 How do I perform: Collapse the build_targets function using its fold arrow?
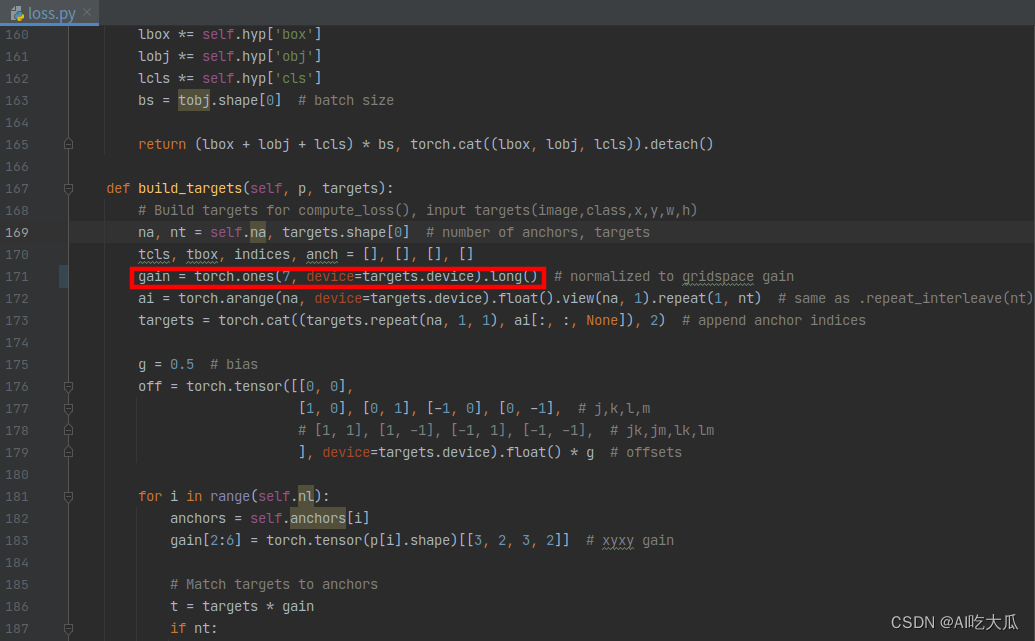click(68, 188)
